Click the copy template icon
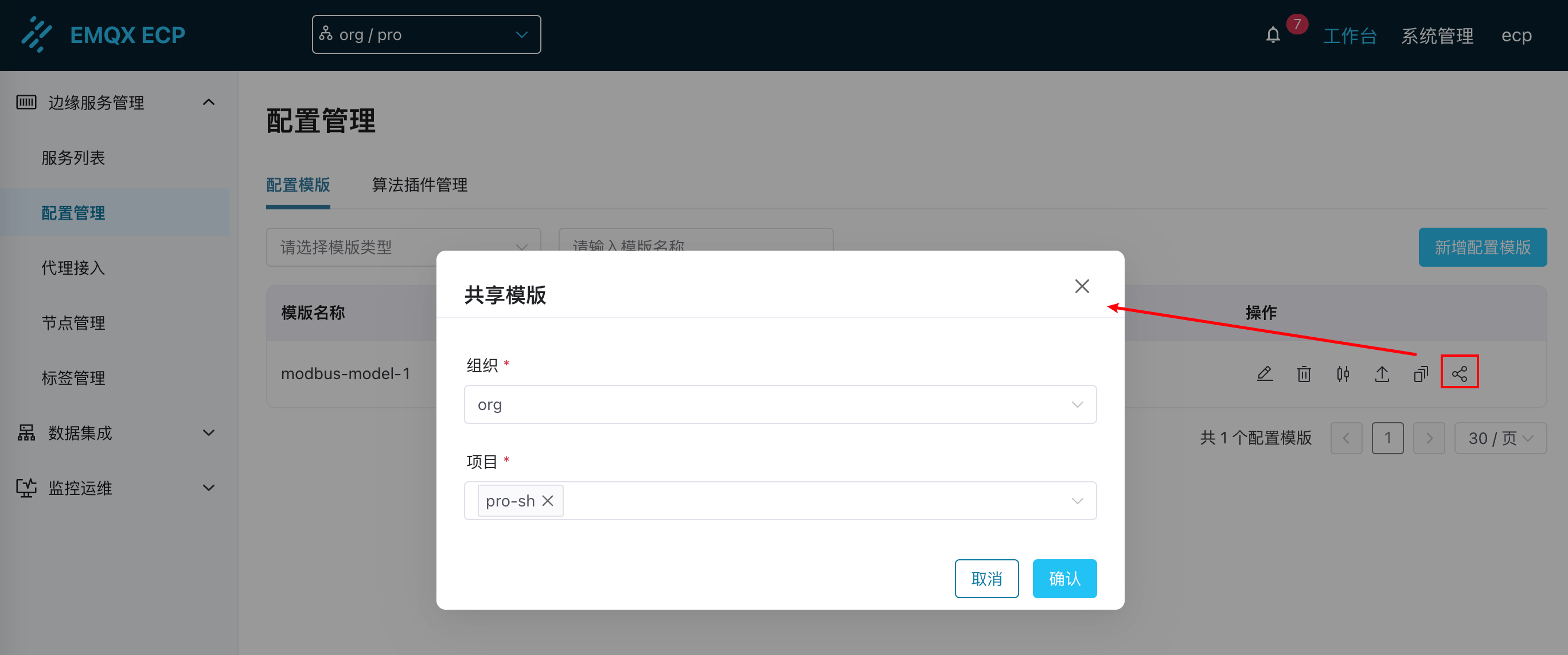 click(1421, 373)
